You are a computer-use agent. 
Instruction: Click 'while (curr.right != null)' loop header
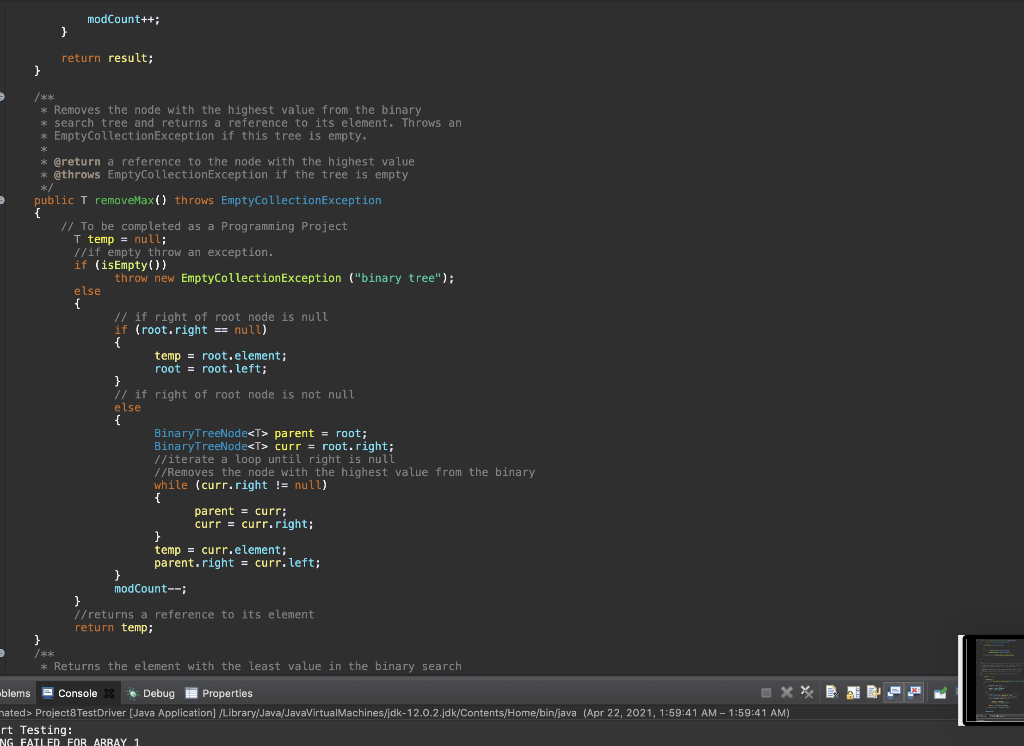tap(240, 485)
